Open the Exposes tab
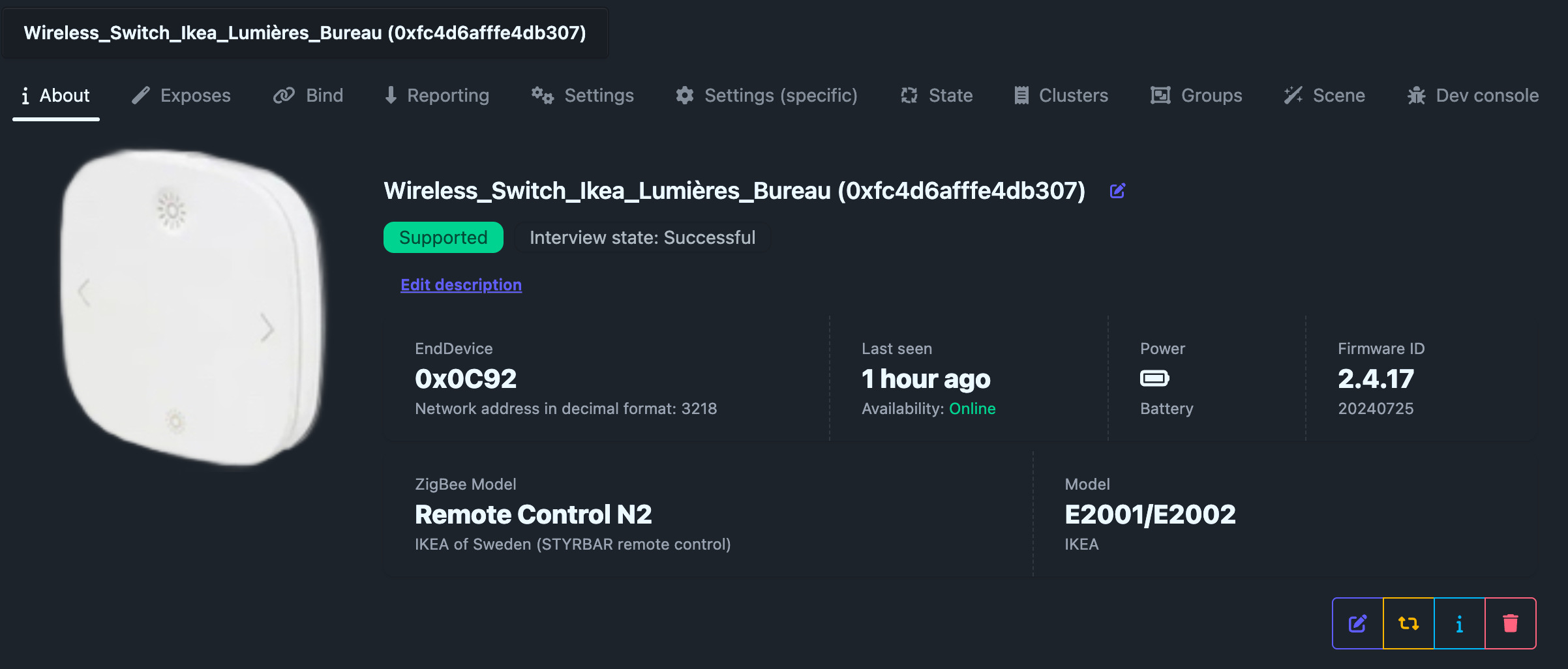This screenshot has height=669, width=1568. 181,96
